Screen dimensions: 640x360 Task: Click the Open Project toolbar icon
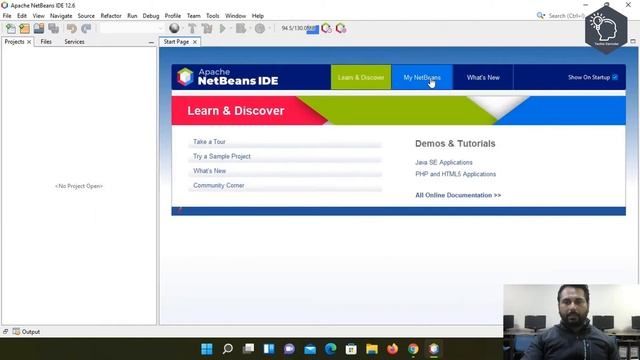(x=39, y=29)
